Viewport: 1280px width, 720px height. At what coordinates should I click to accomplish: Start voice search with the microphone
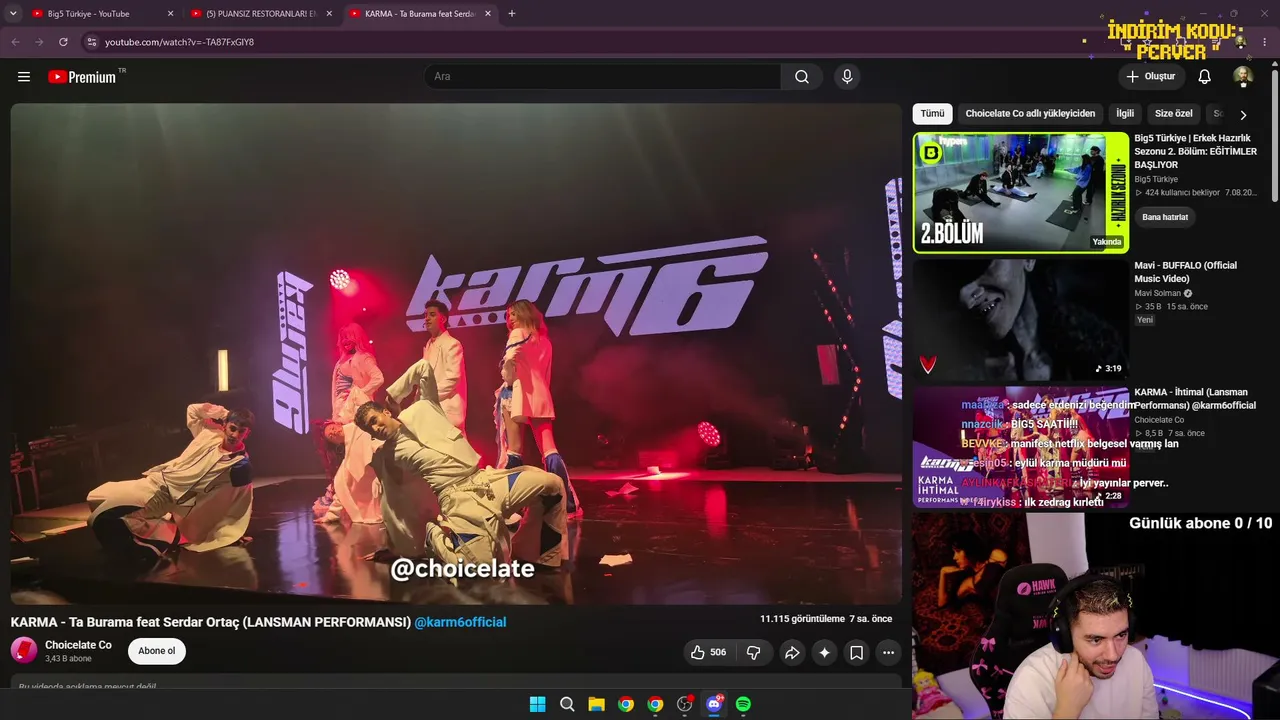pos(847,77)
